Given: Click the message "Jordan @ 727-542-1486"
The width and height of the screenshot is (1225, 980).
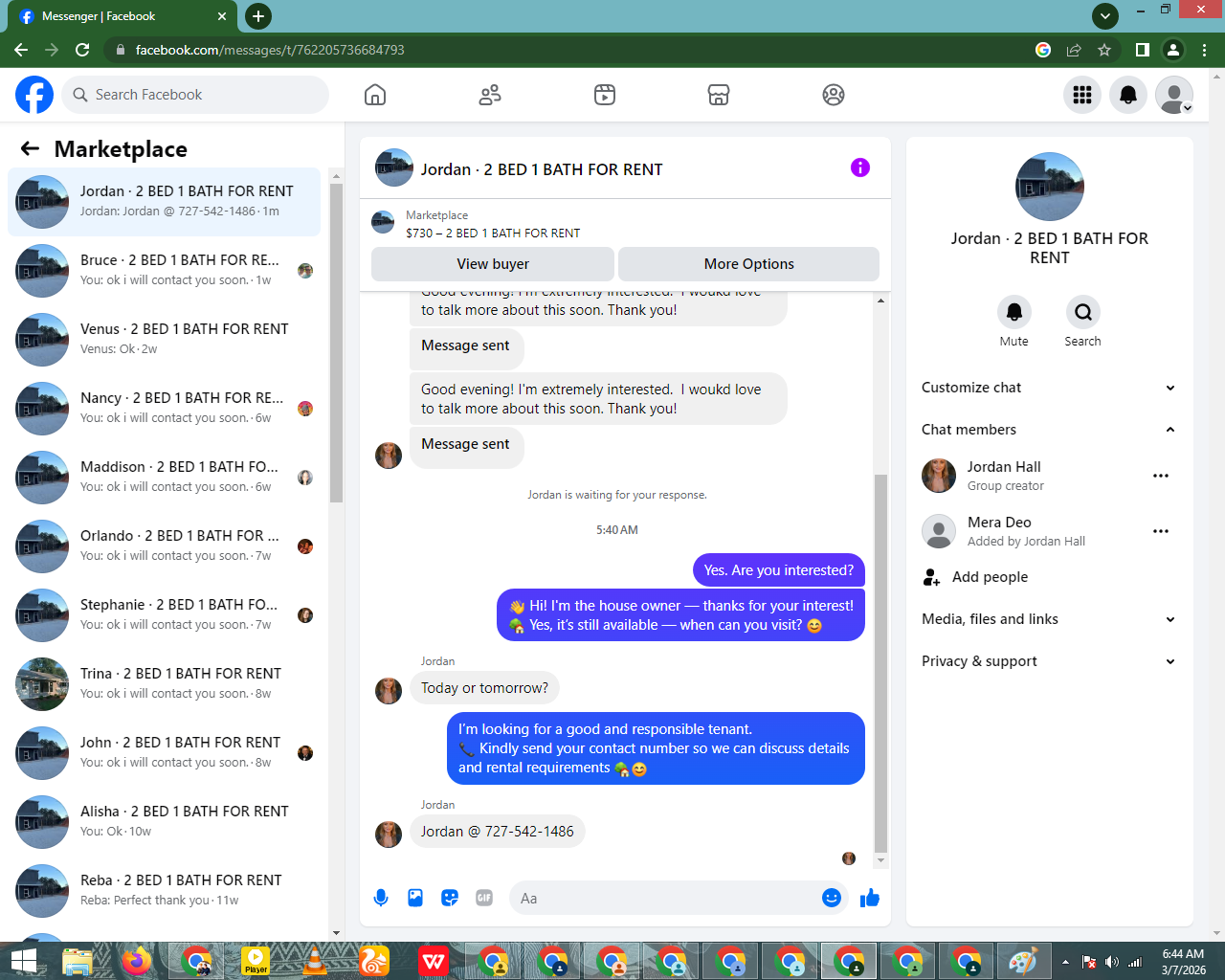Looking at the screenshot, I should click(498, 832).
